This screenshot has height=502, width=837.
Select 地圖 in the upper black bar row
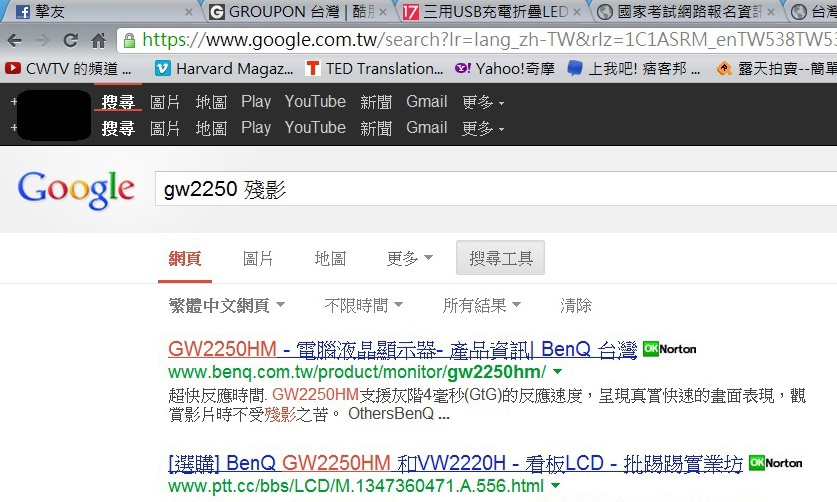tap(211, 101)
